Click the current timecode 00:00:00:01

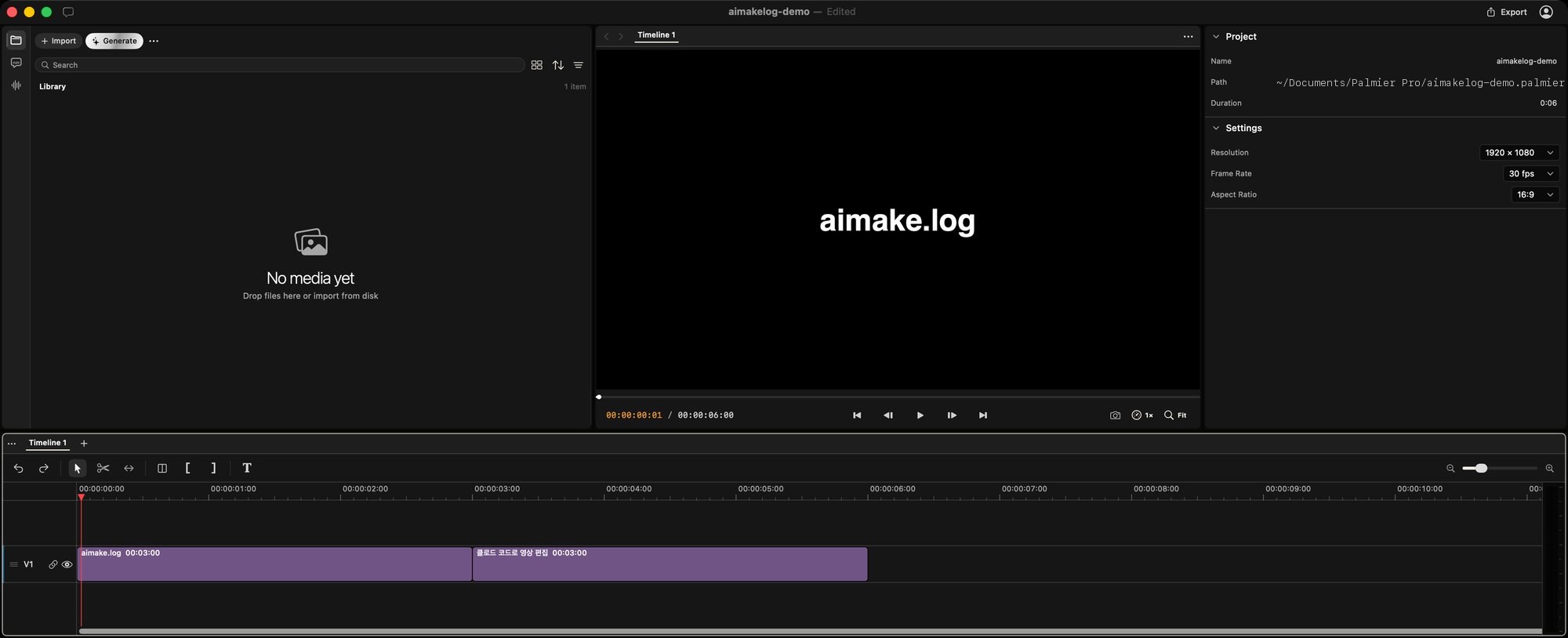[x=633, y=415]
